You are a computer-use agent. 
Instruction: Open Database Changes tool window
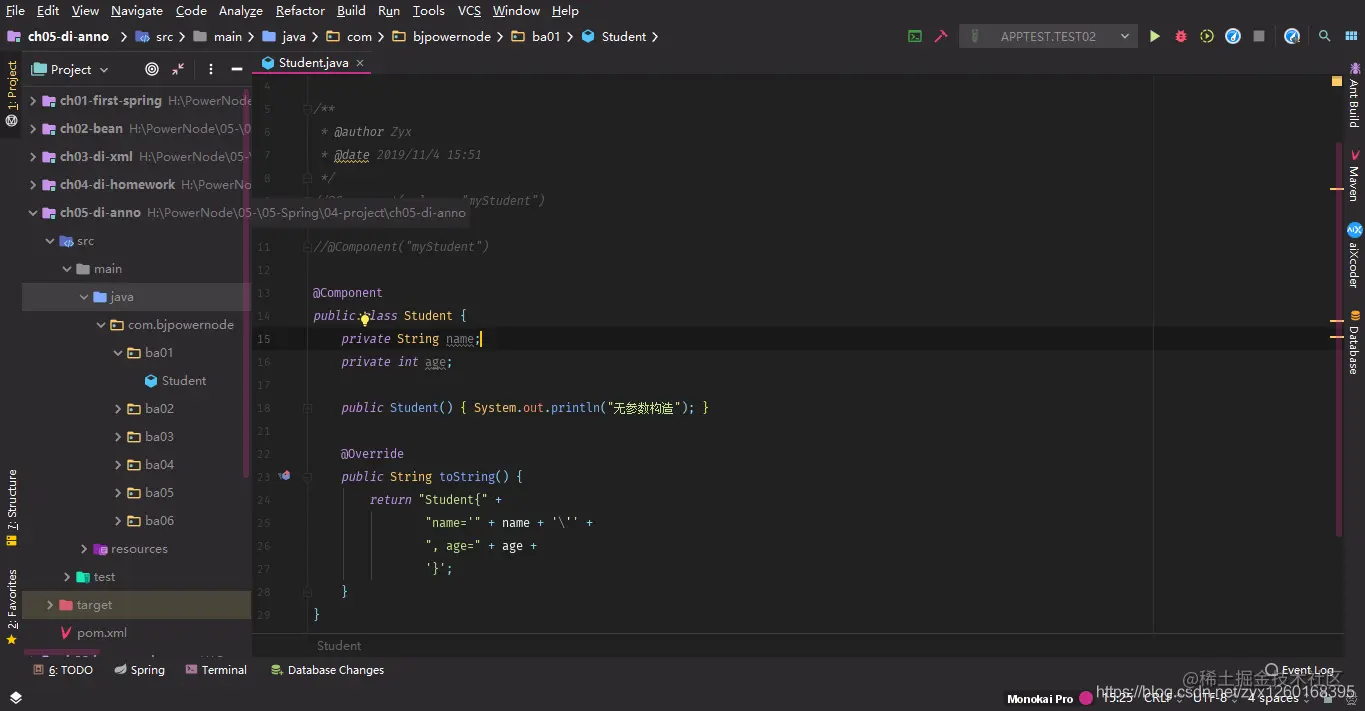tap(327, 670)
